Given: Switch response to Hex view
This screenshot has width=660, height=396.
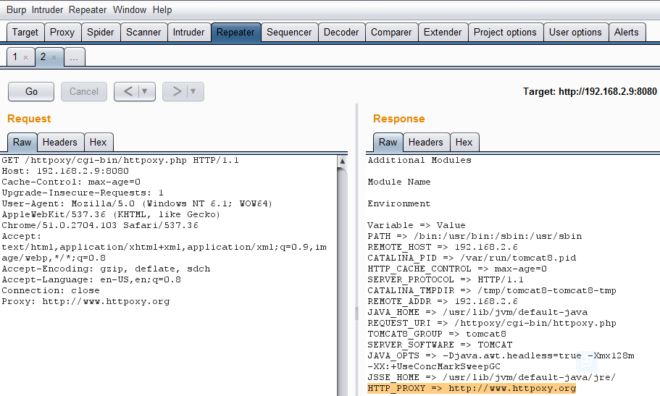Looking at the screenshot, I should click(x=464, y=142).
